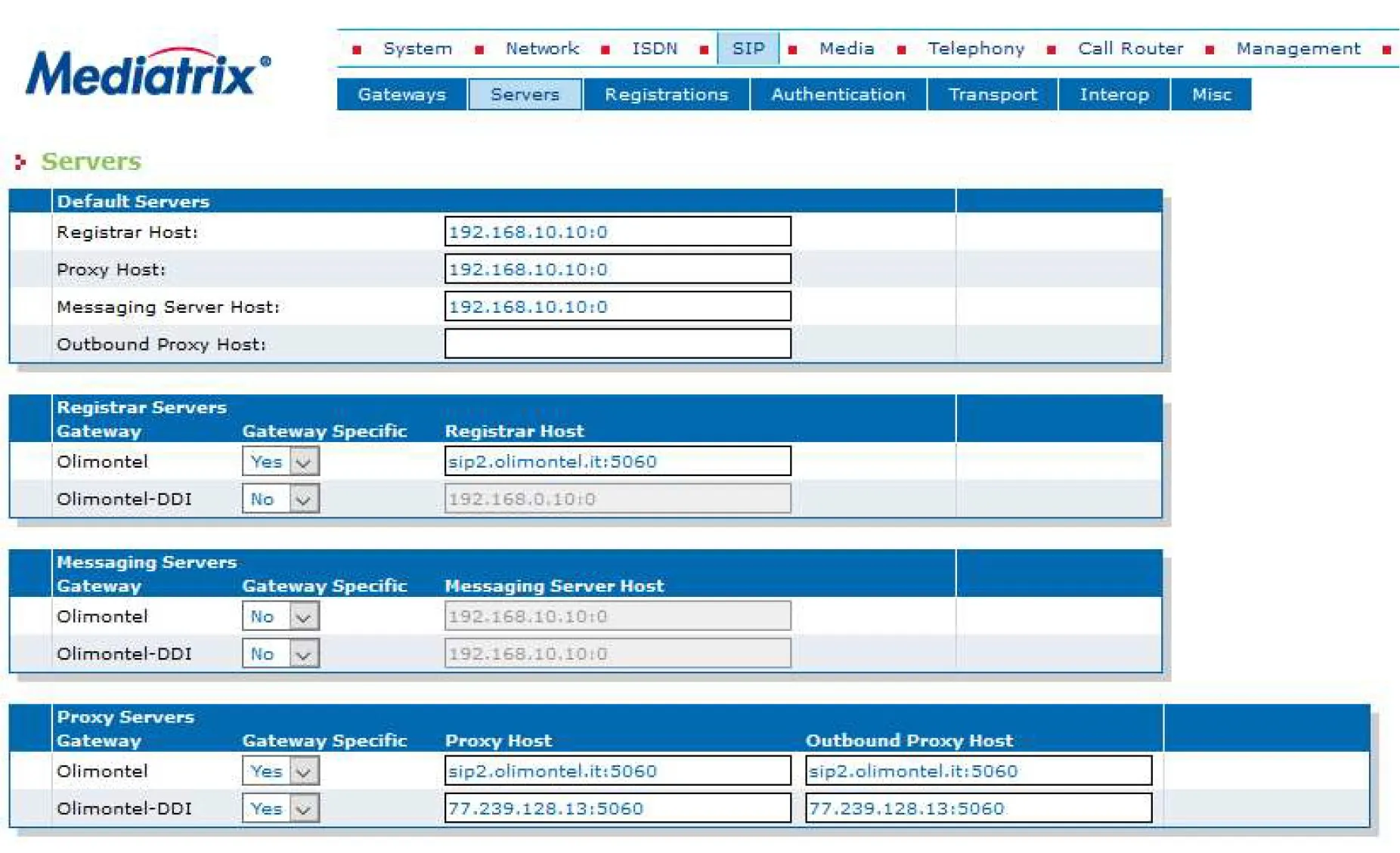
Task: Open the Management menu
Action: 1298,49
